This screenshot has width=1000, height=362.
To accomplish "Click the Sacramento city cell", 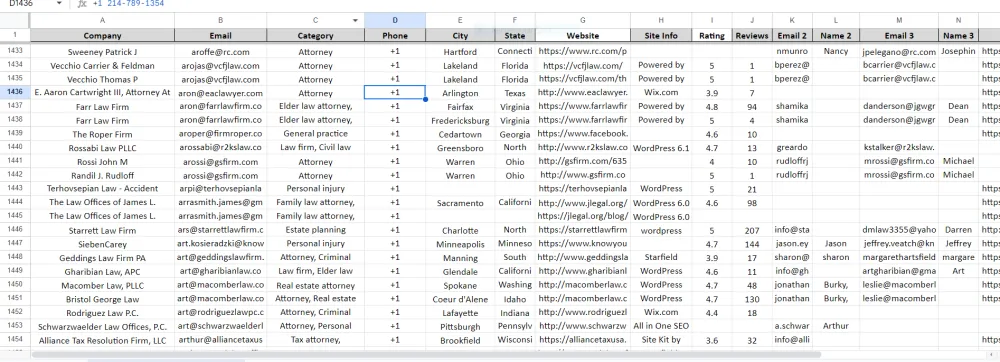I will [460, 203].
